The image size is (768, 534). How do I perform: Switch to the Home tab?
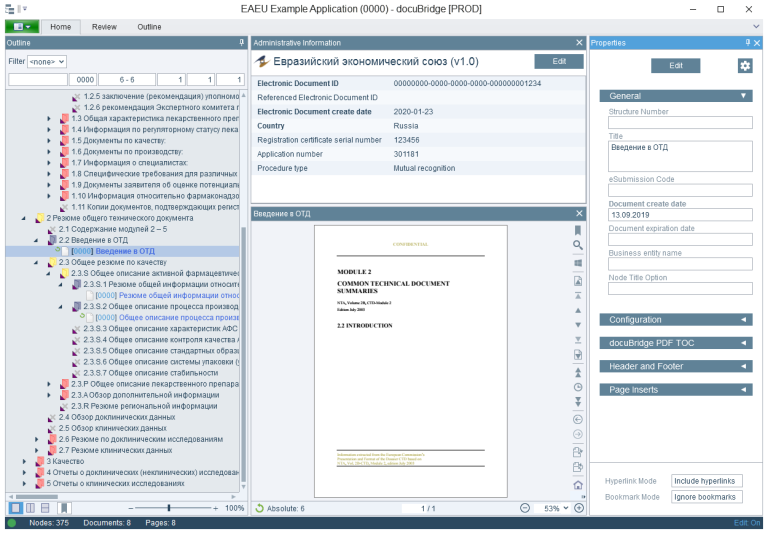(60, 27)
